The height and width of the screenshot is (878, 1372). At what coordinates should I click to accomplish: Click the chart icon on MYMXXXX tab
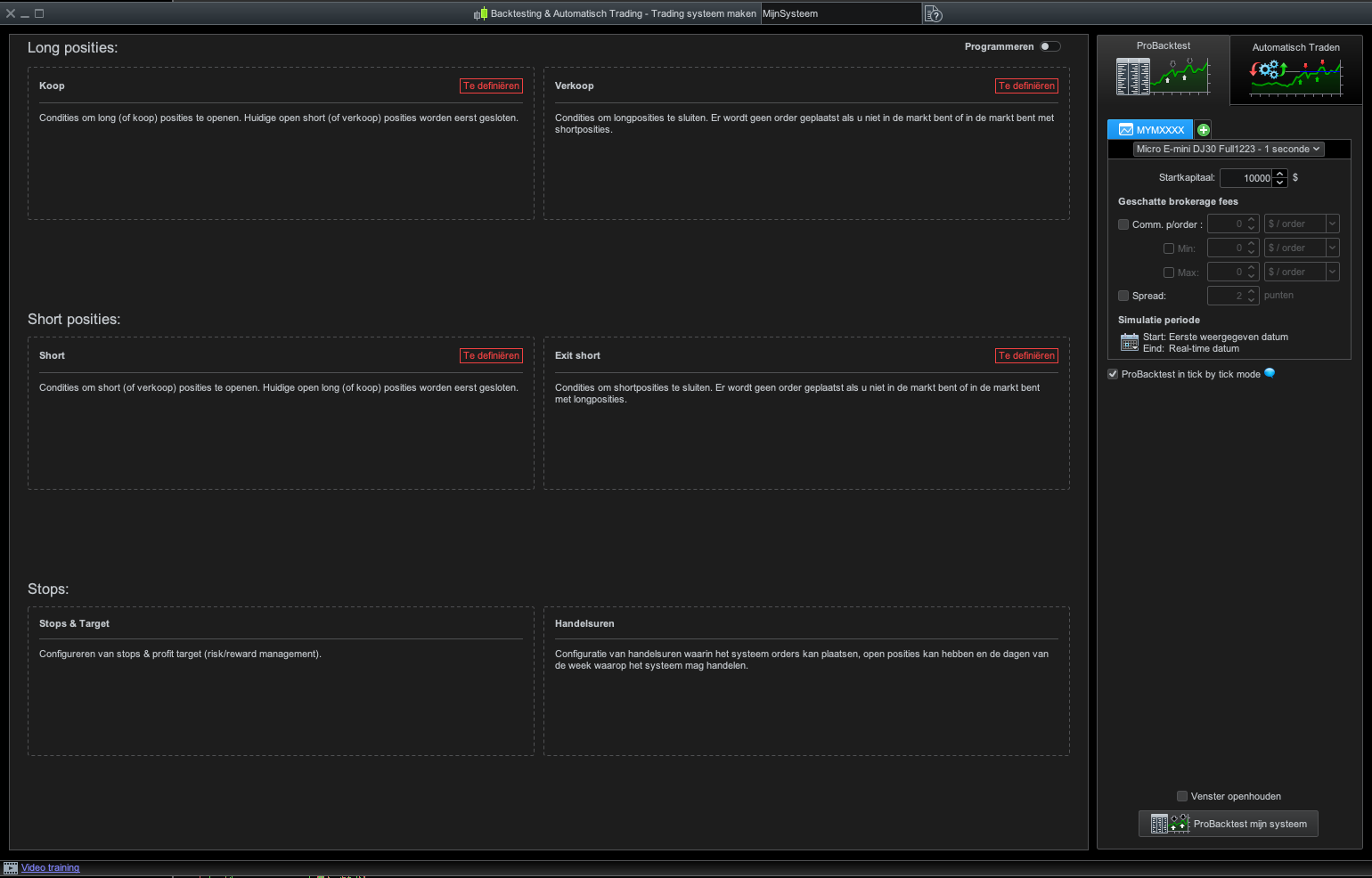click(1126, 130)
